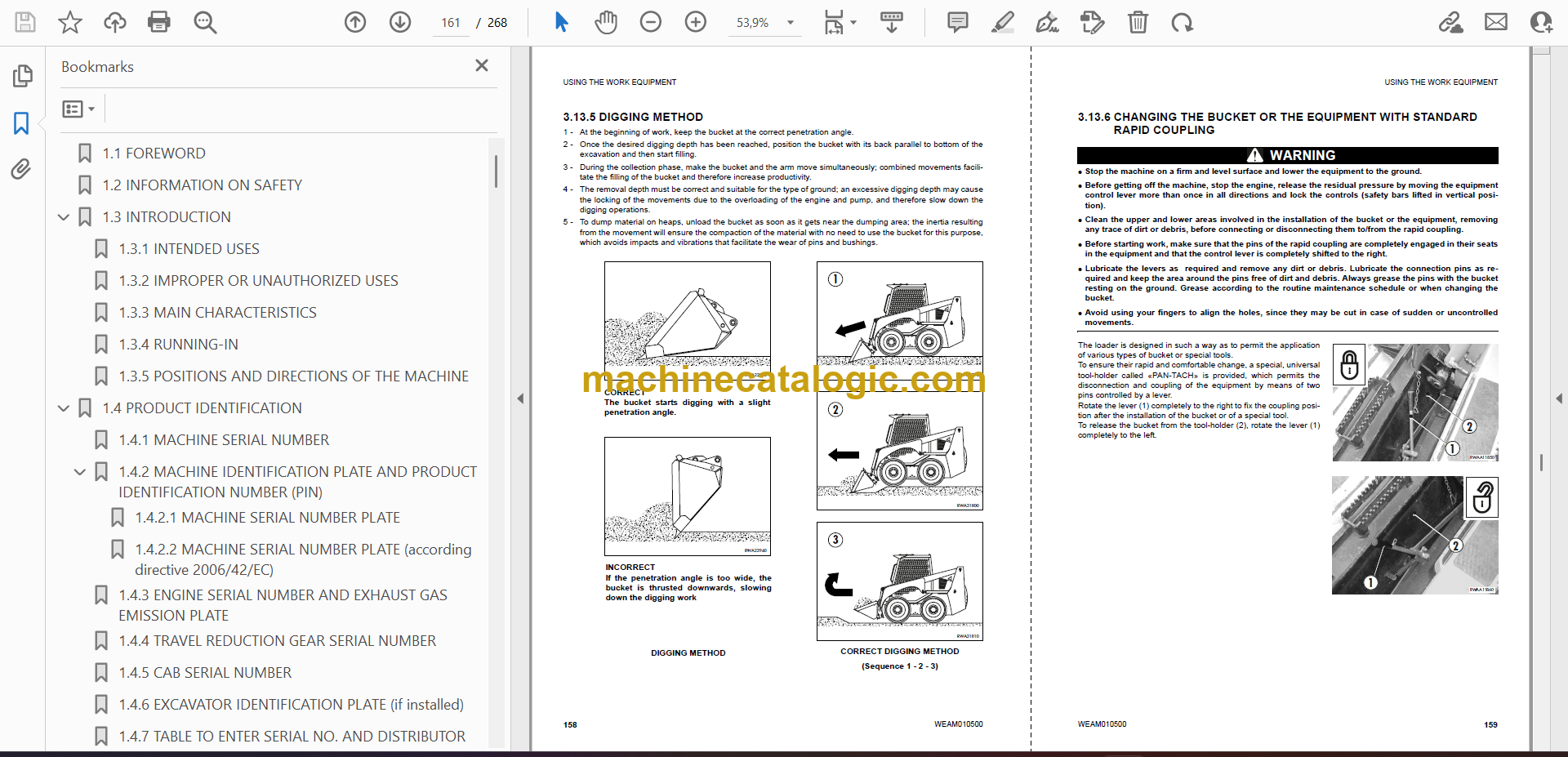The image size is (1568, 757).
Task: Select bookmark 1.3.4 RUNNING-IN
Action: 178,345
